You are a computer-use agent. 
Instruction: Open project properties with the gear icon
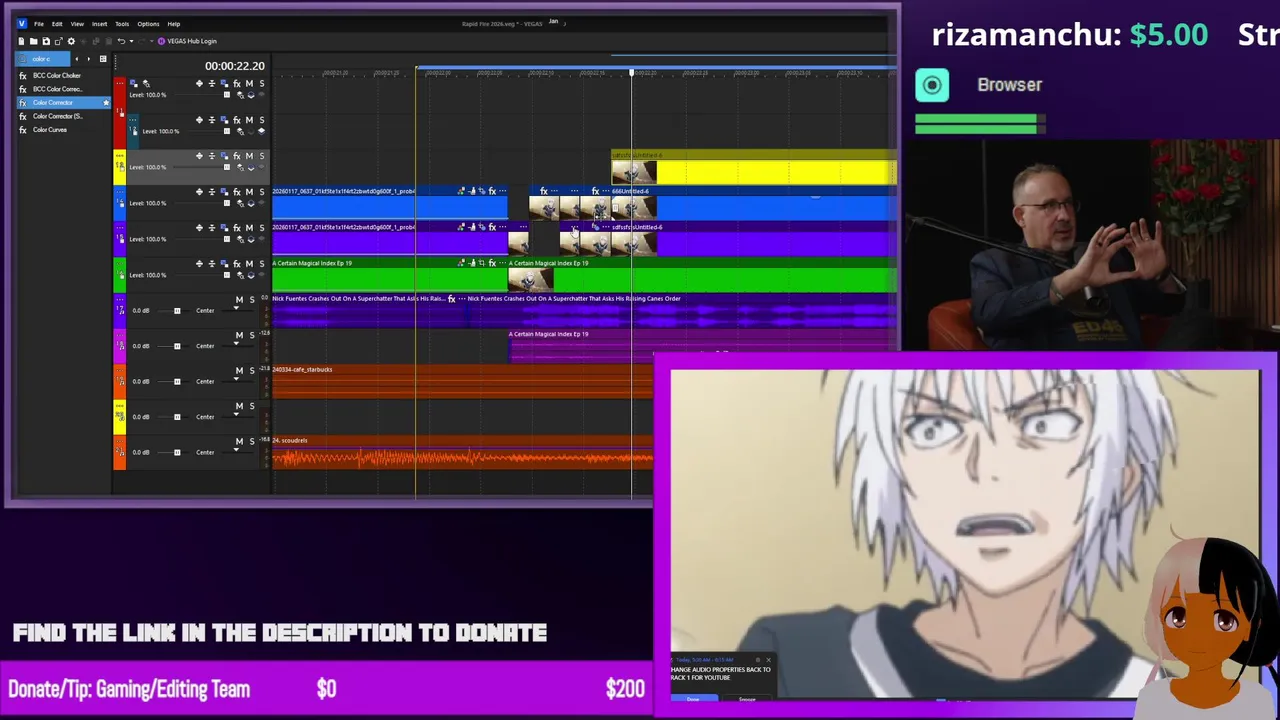click(x=71, y=41)
